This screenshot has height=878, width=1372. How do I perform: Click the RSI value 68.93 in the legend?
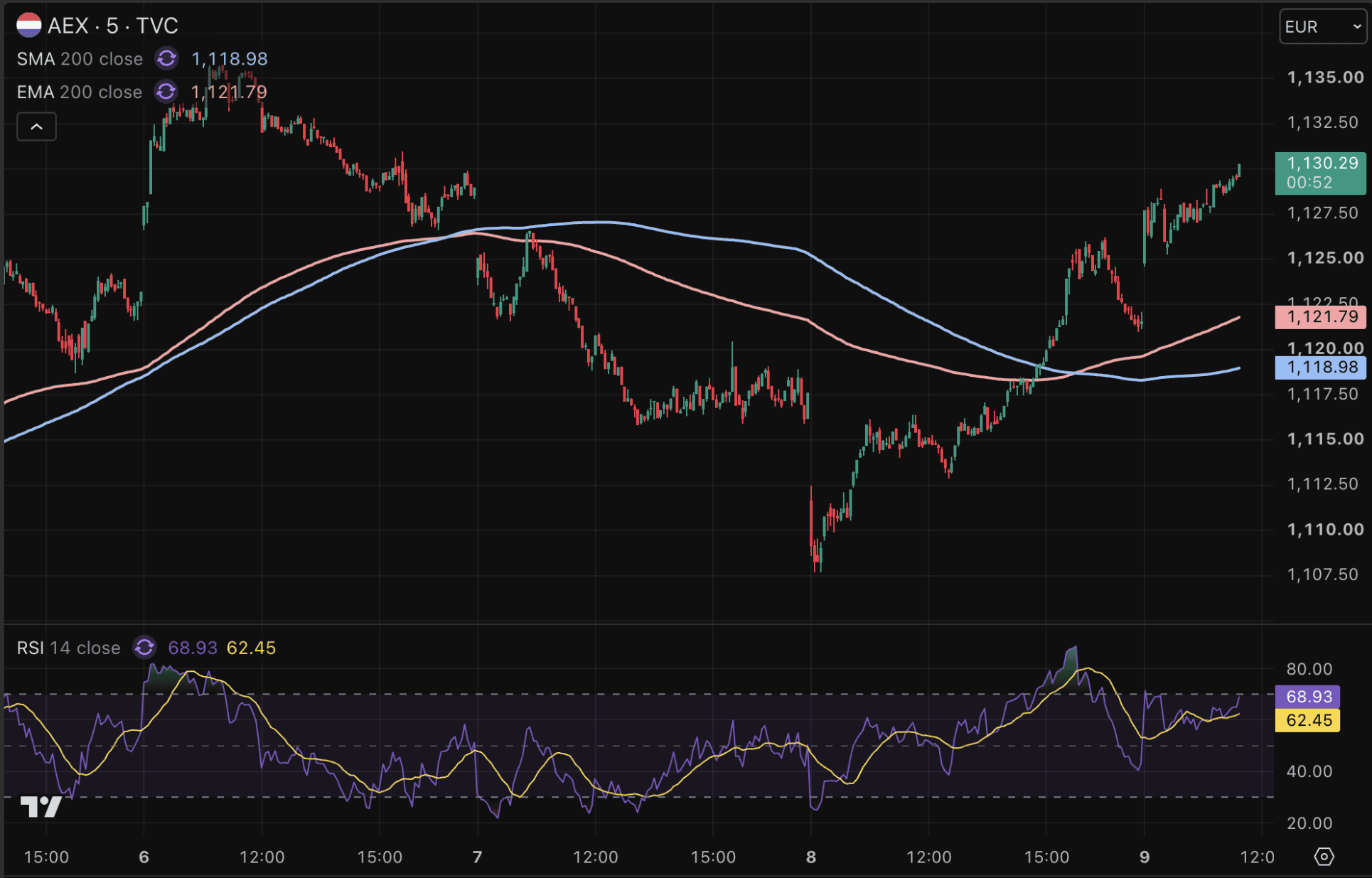pyautogui.click(x=193, y=648)
